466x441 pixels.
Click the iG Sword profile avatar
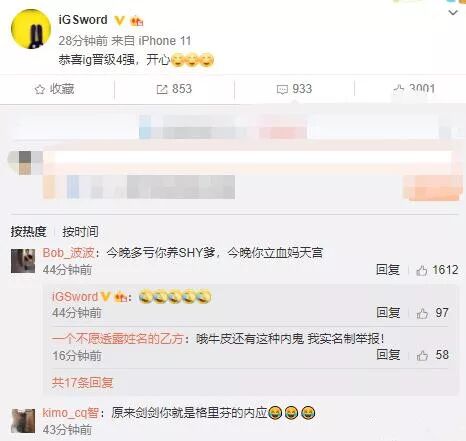(x=31, y=29)
